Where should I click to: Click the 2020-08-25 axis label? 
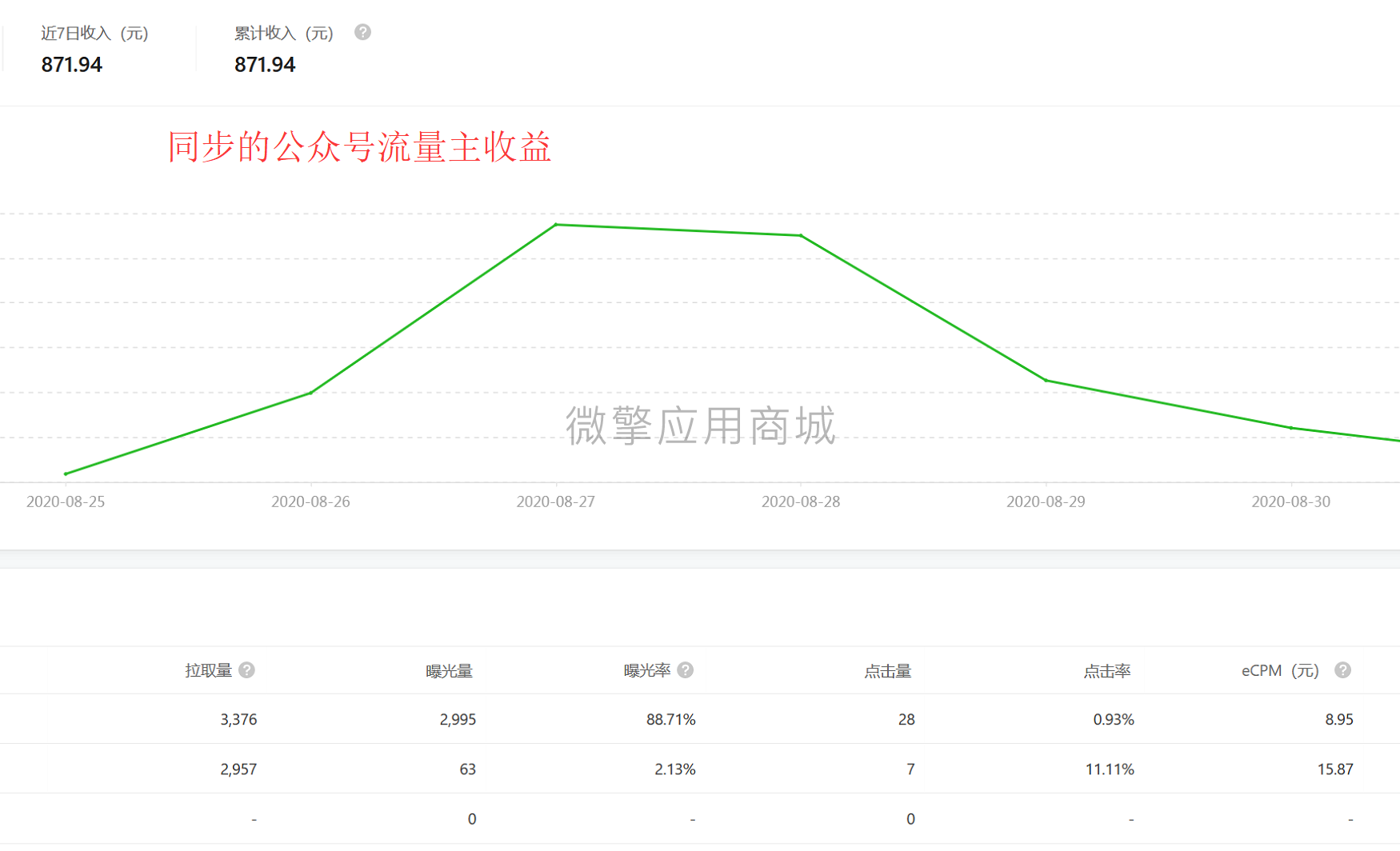point(66,501)
